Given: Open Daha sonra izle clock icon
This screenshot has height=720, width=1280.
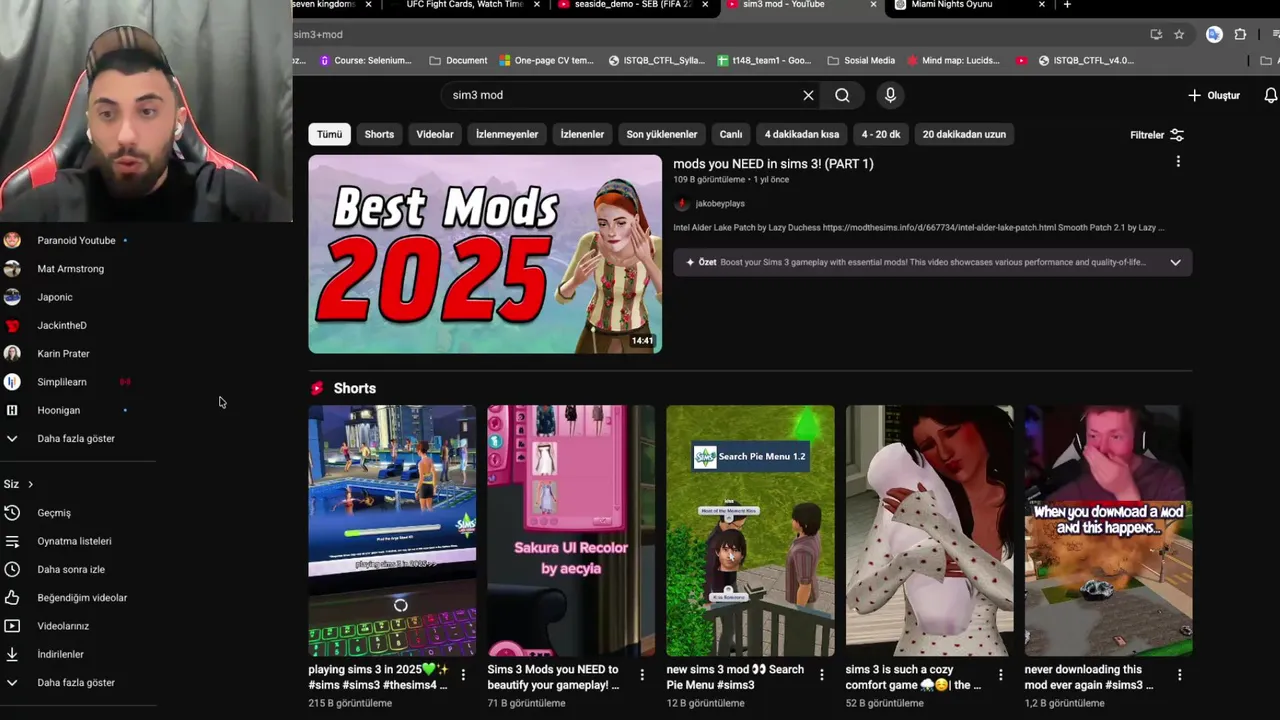Looking at the screenshot, I should coord(12,569).
